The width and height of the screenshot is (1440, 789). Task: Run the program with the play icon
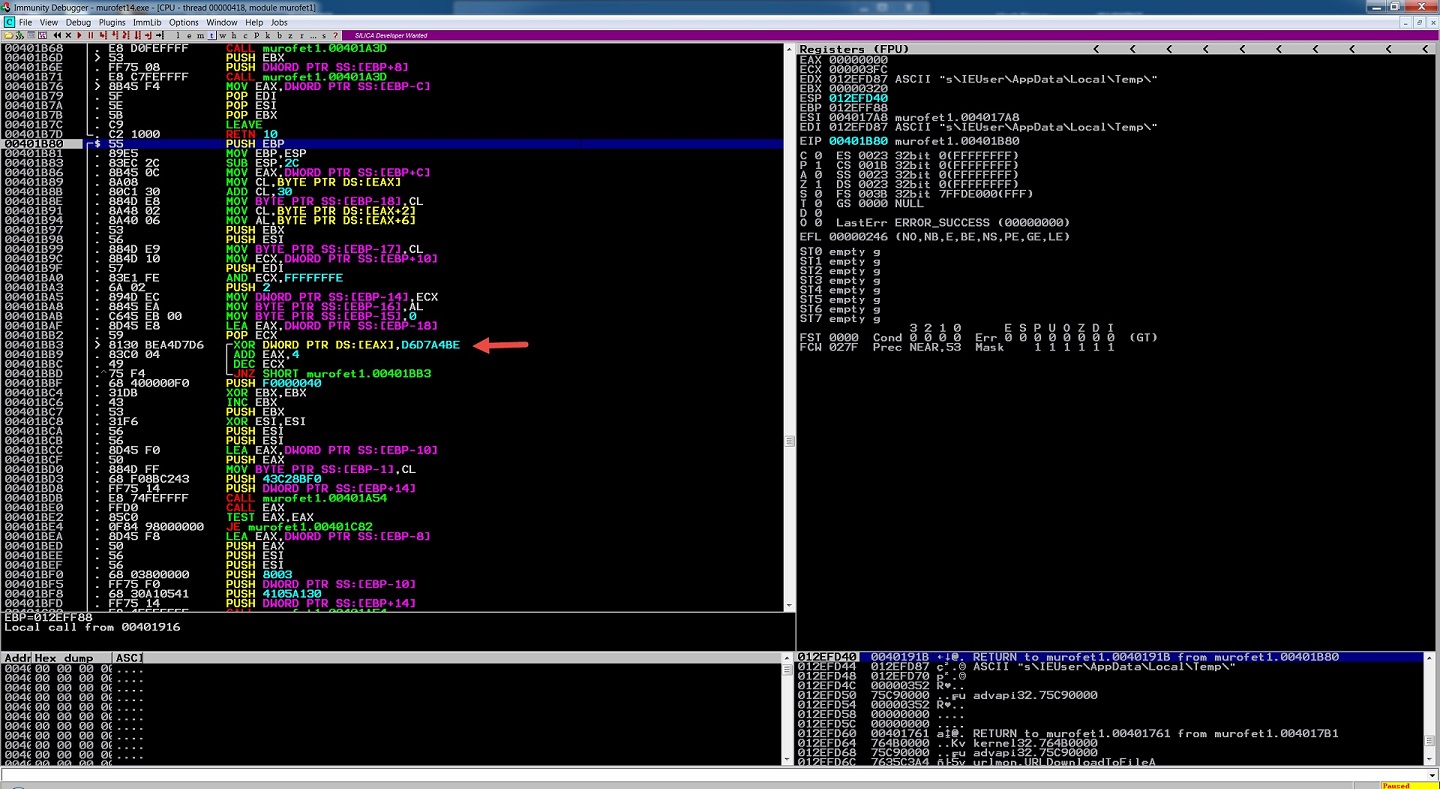(x=79, y=35)
